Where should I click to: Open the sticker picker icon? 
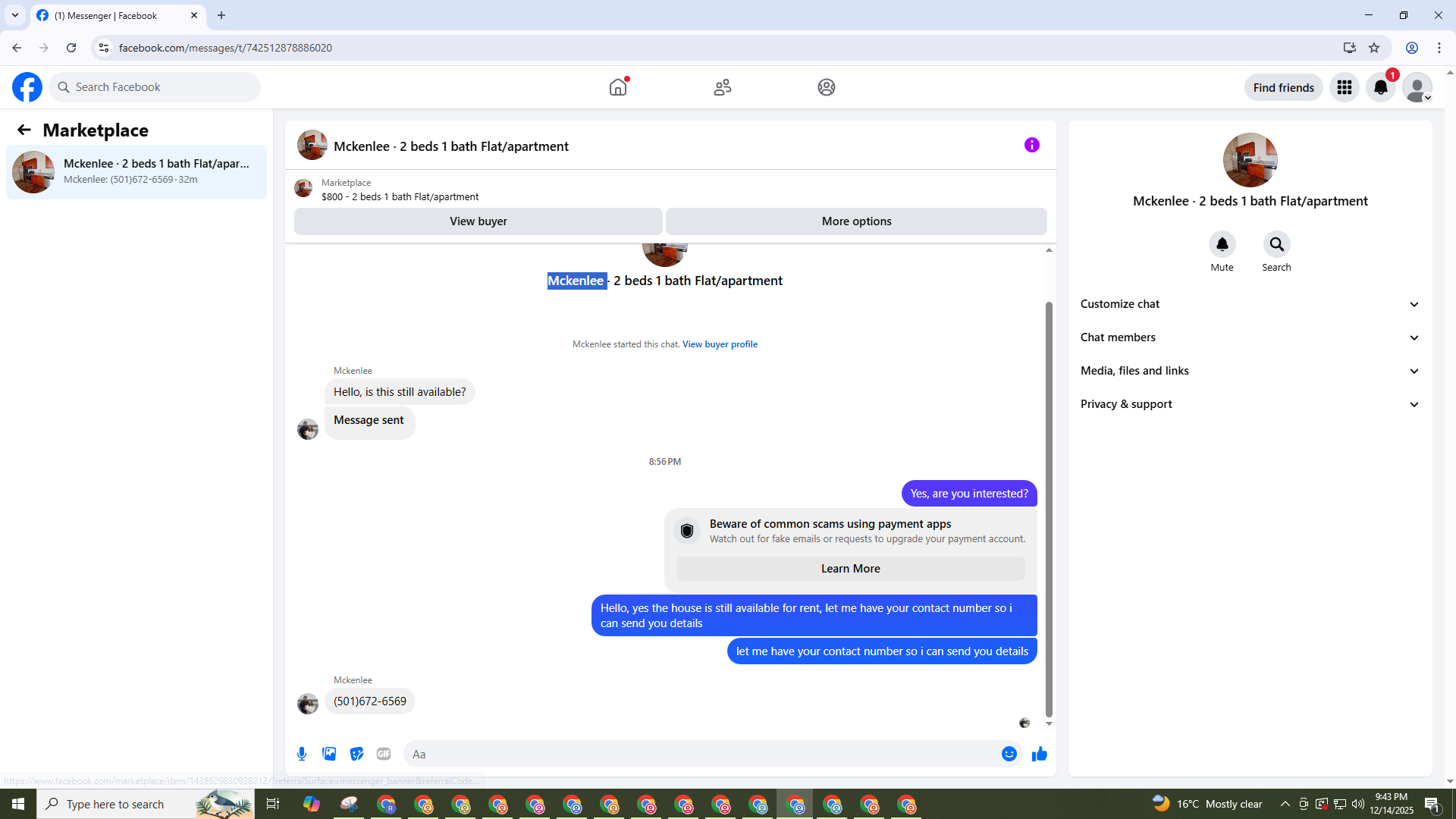[356, 754]
